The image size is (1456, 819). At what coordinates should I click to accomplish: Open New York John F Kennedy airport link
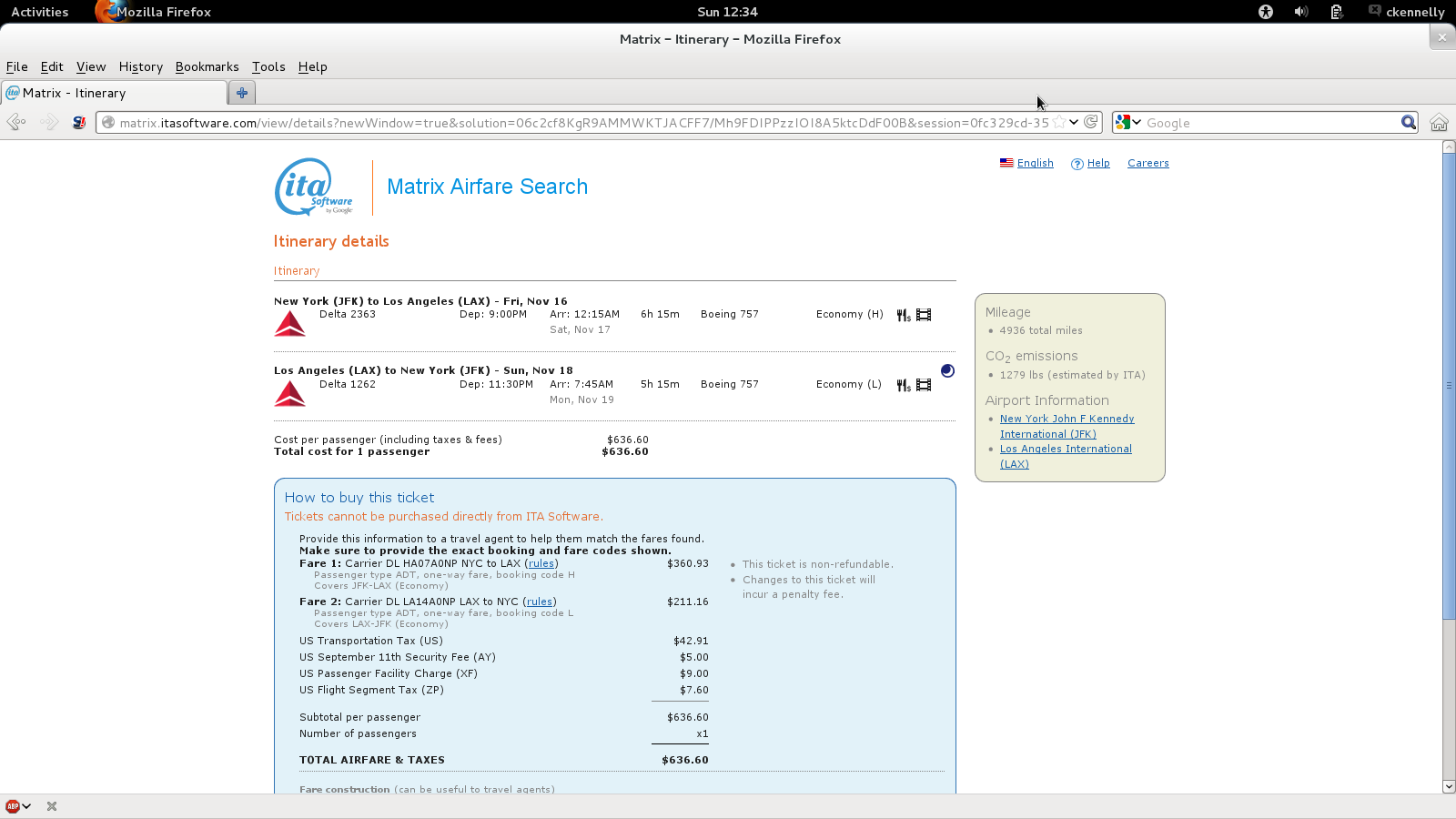[1067, 426]
